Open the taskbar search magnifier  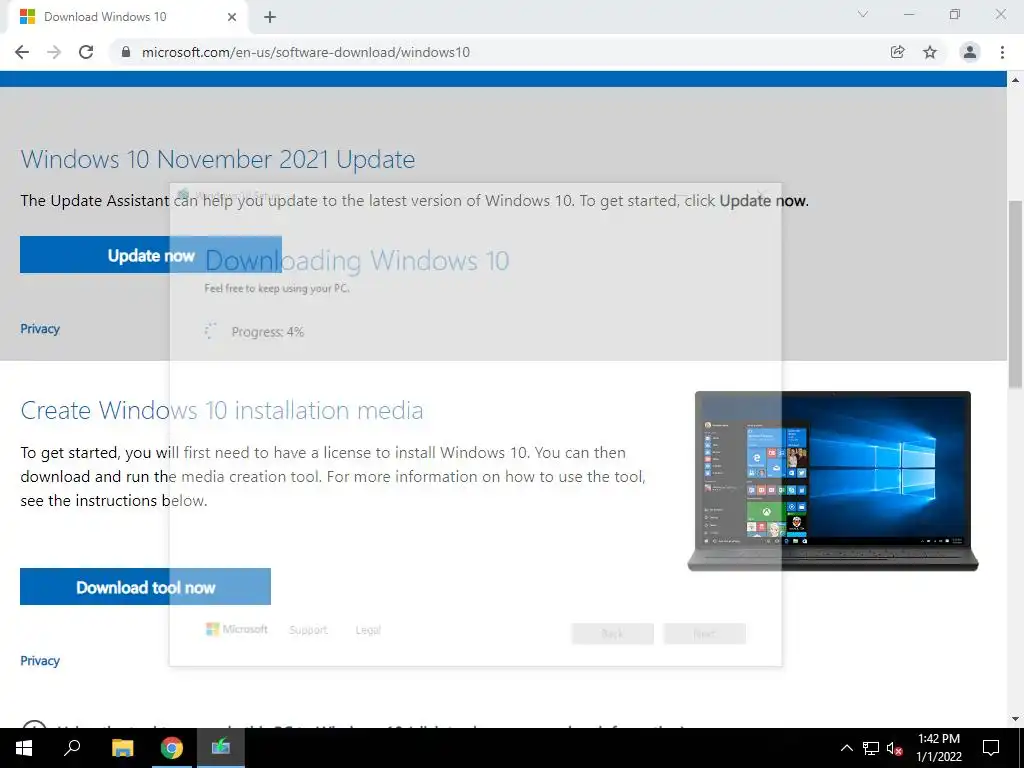tap(72, 748)
